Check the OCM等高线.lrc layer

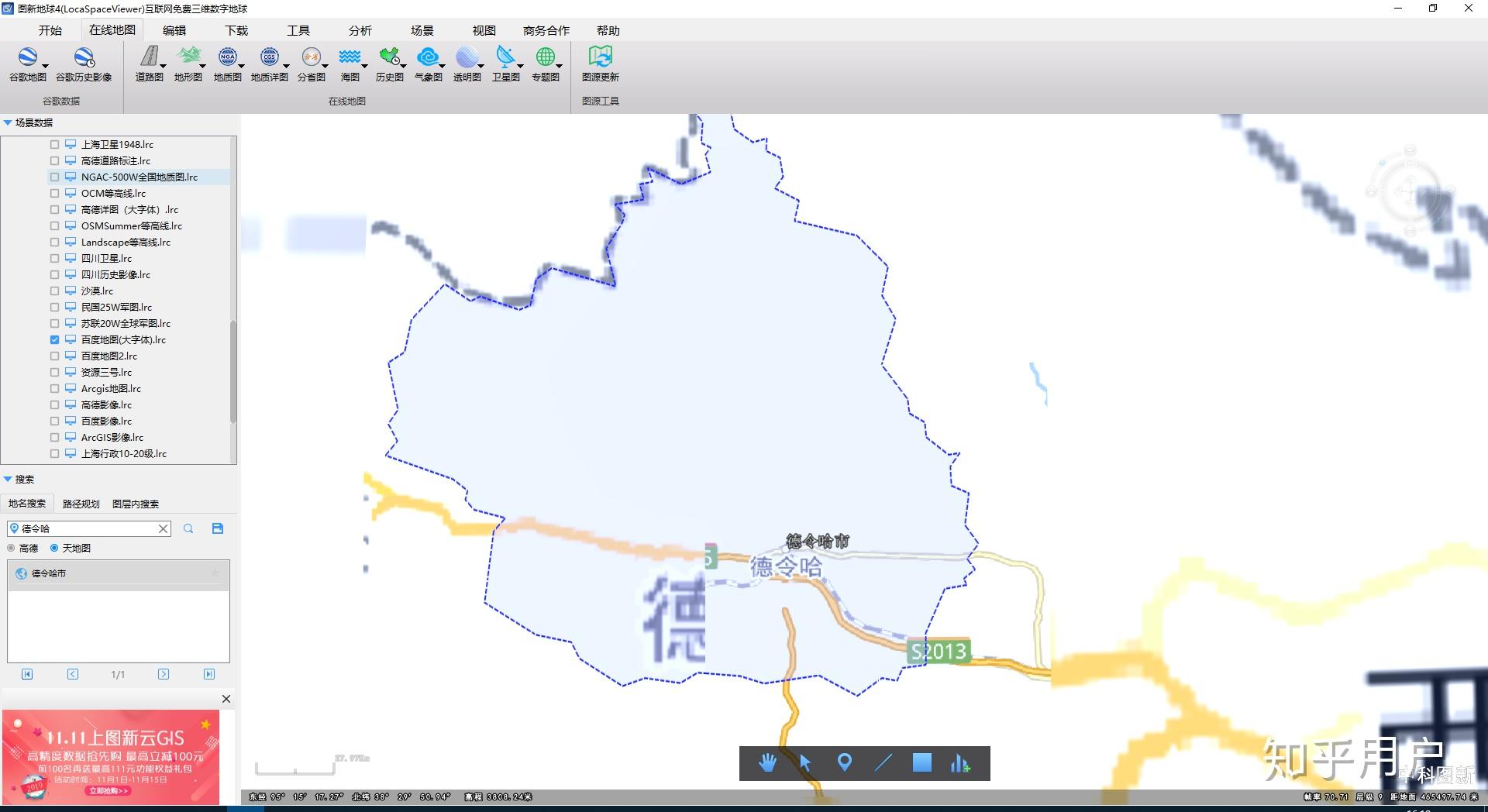(54, 193)
